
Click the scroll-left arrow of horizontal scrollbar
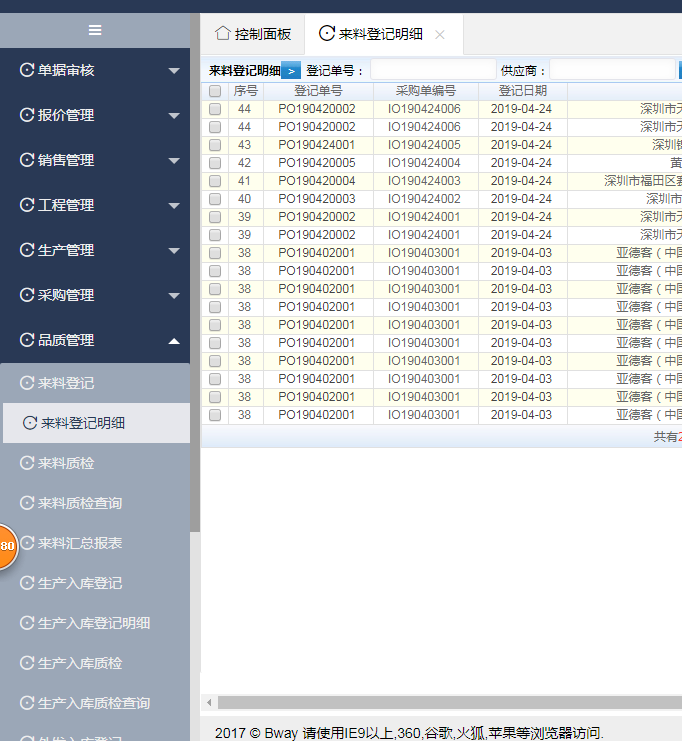[x=208, y=702]
